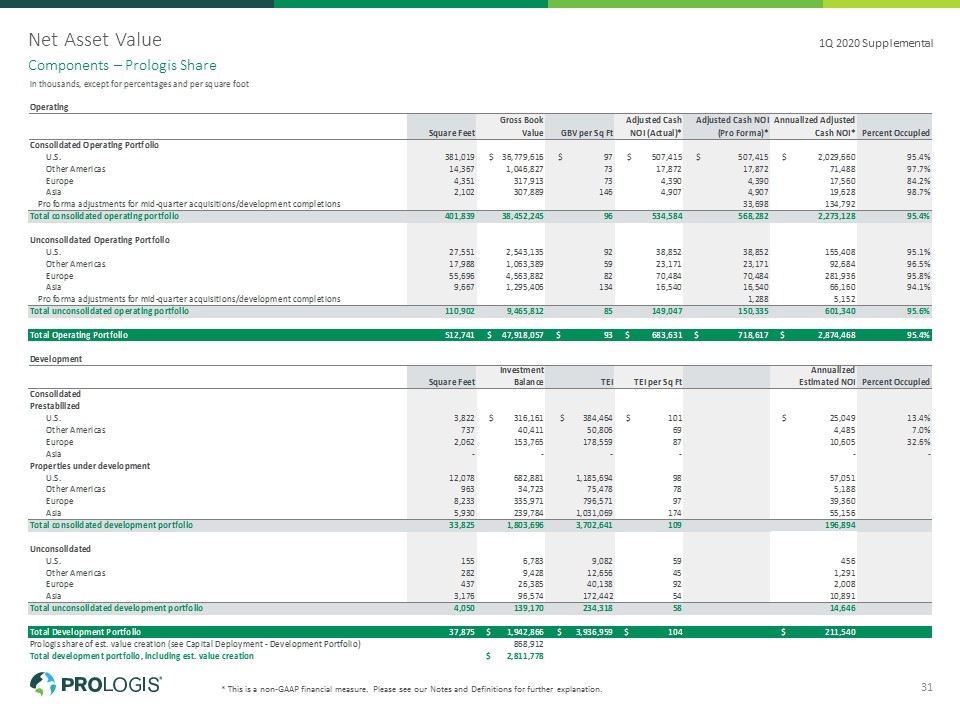The width and height of the screenshot is (960, 720).
Task: Click the square feet value 381,019
Action: [459, 157]
